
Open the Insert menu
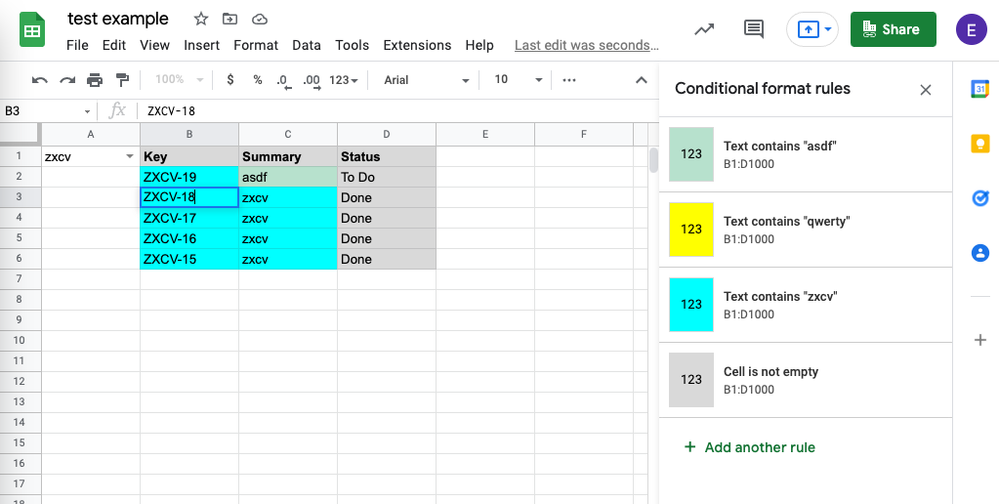click(201, 45)
